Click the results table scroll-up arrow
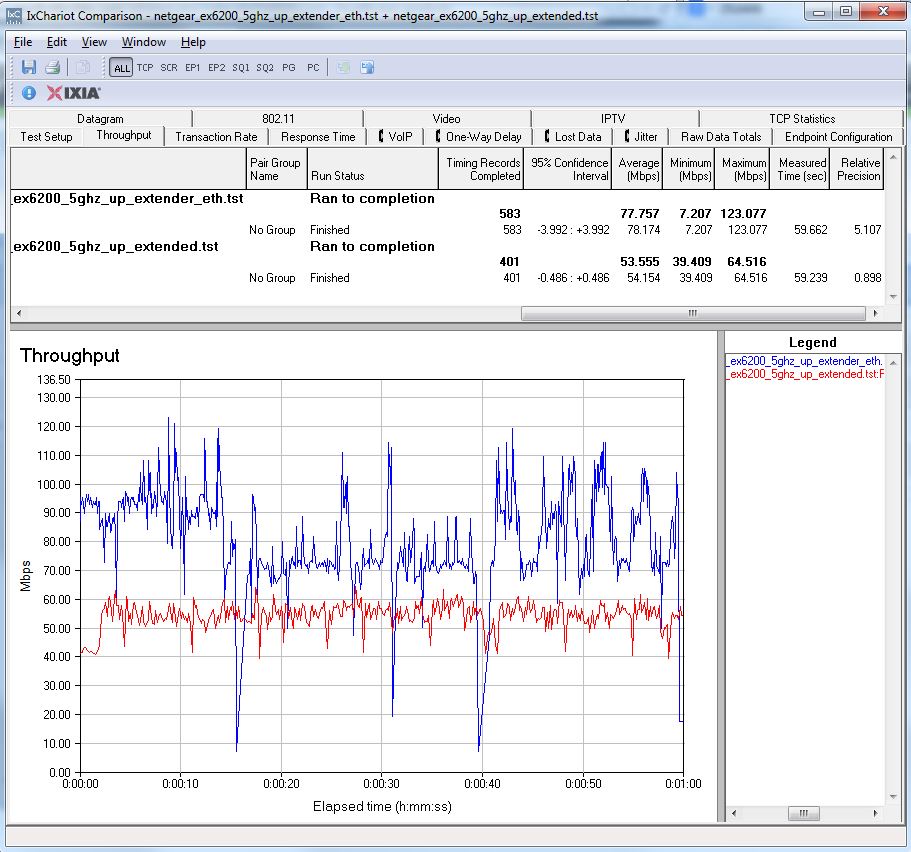The width and height of the screenshot is (911, 852). tap(893, 156)
